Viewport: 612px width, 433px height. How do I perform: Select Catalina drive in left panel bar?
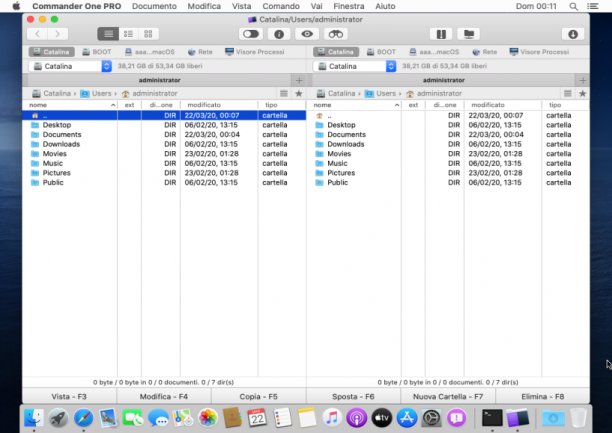click(52, 52)
